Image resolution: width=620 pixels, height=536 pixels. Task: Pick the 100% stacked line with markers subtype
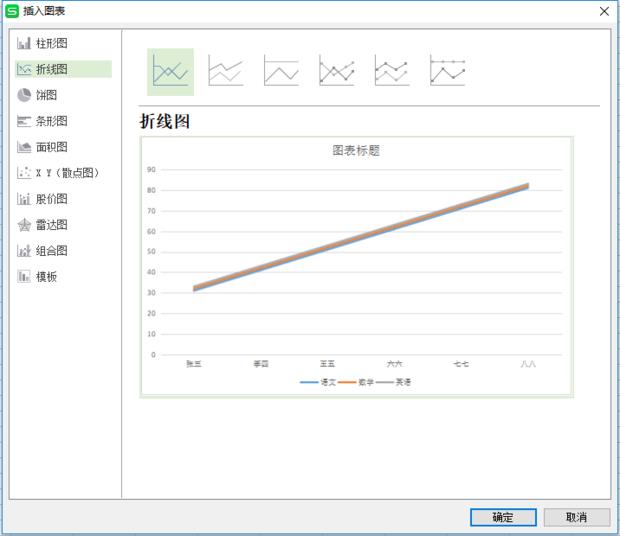[x=447, y=71]
